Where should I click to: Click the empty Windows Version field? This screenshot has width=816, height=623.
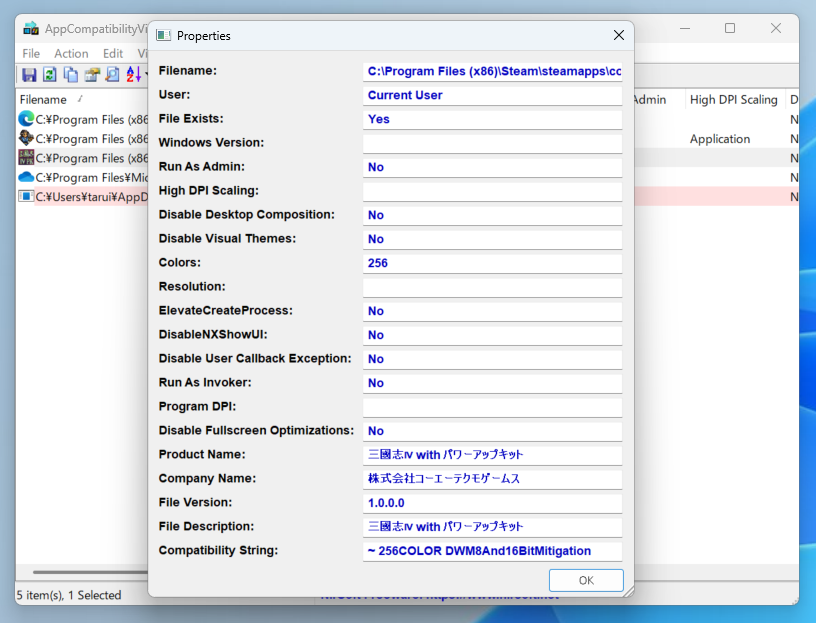pos(492,143)
